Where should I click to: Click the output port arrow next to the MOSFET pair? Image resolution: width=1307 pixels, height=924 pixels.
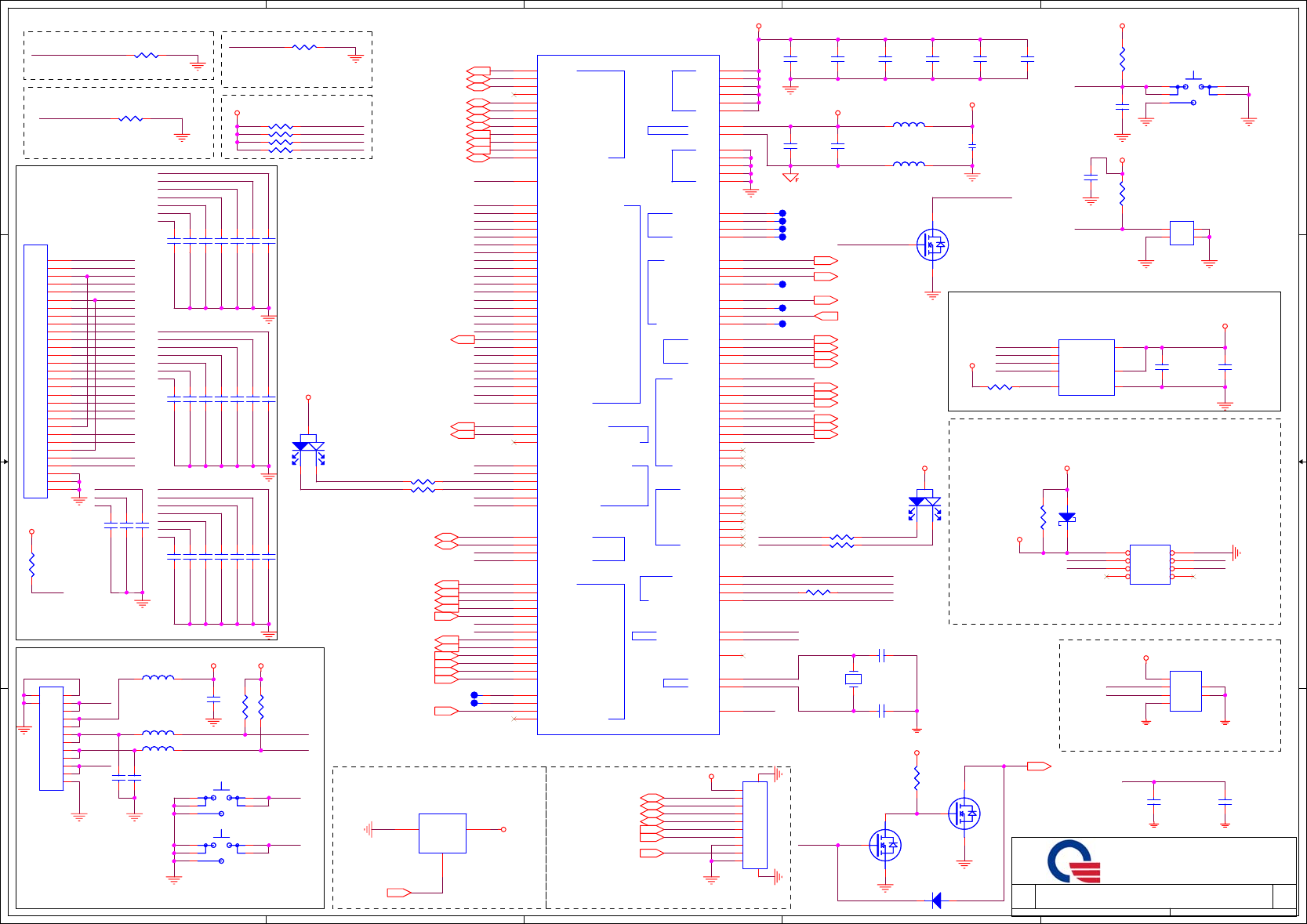coord(1039,766)
